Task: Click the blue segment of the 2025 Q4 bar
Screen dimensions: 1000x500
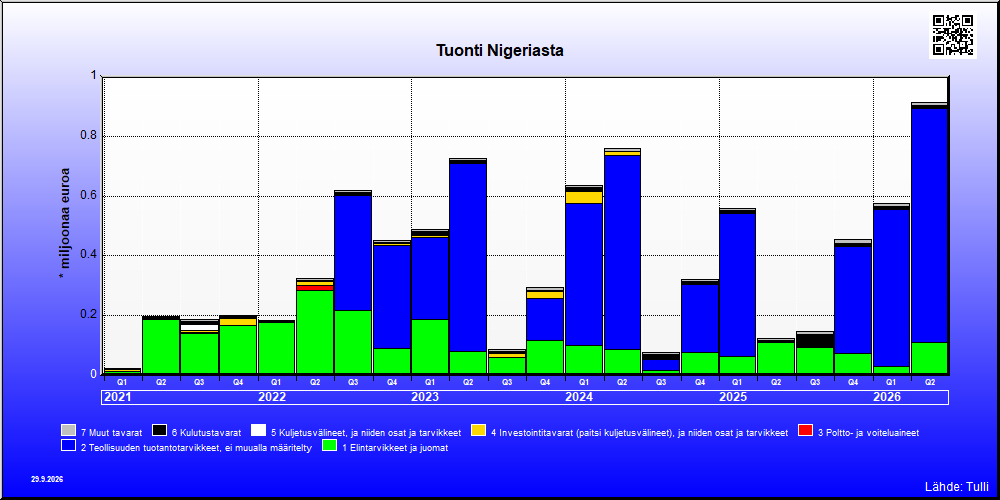Action: point(853,300)
